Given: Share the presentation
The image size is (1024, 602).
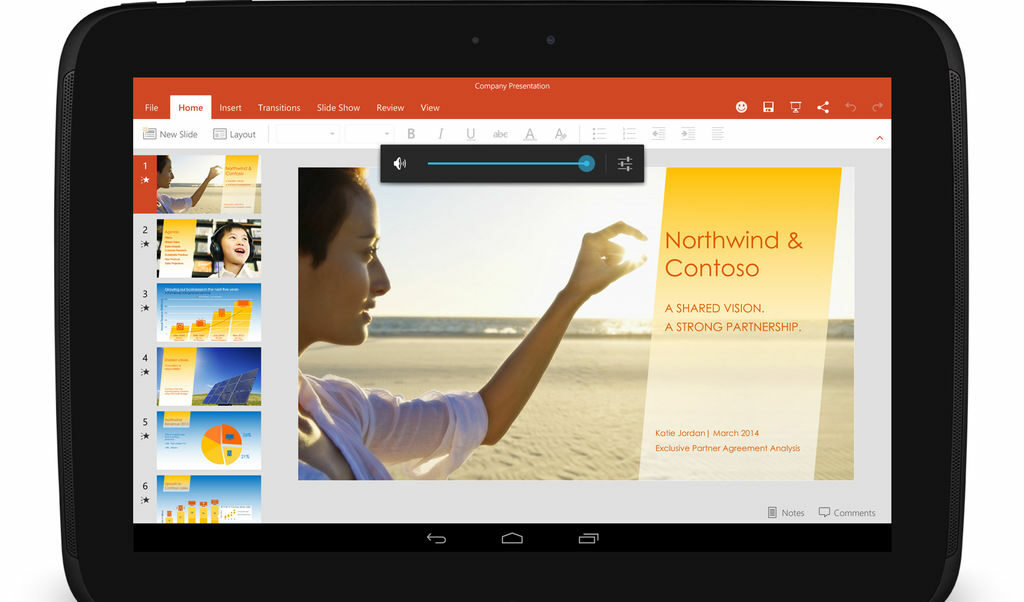Looking at the screenshot, I should coord(823,107).
